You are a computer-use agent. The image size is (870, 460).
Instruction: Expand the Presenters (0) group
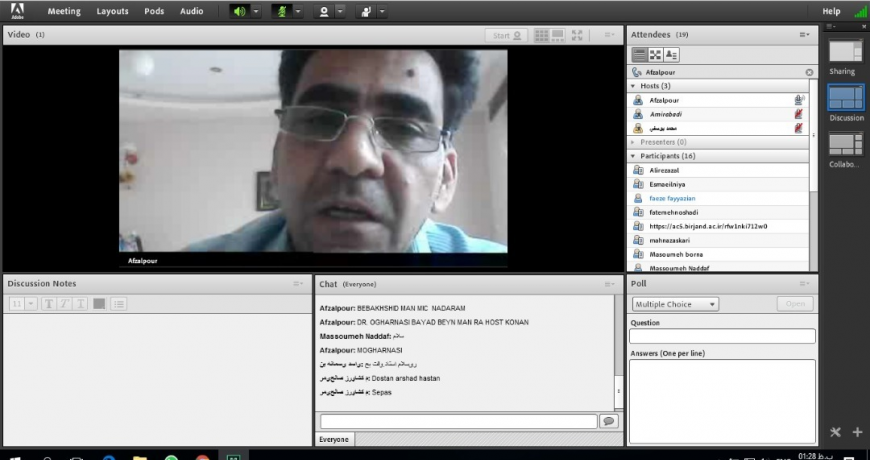[x=633, y=142]
